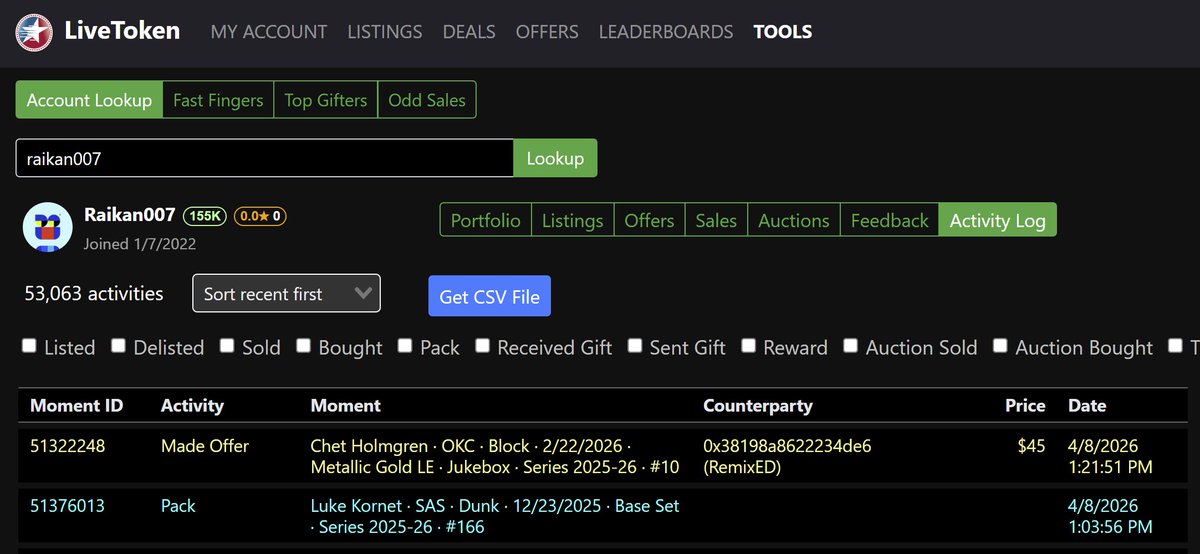
Task: Toggle the Listed filter checkbox
Action: tap(28, 346)
